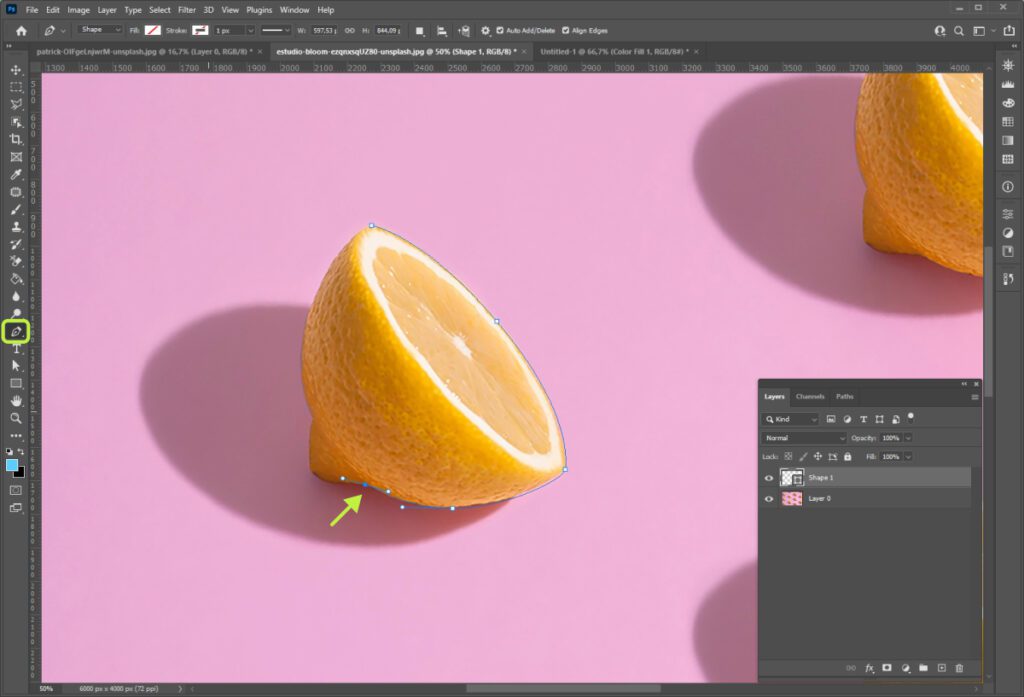Select the Paint Bucket tool
The width and height of the screenshot is (1024, 697).
[16, 279]
